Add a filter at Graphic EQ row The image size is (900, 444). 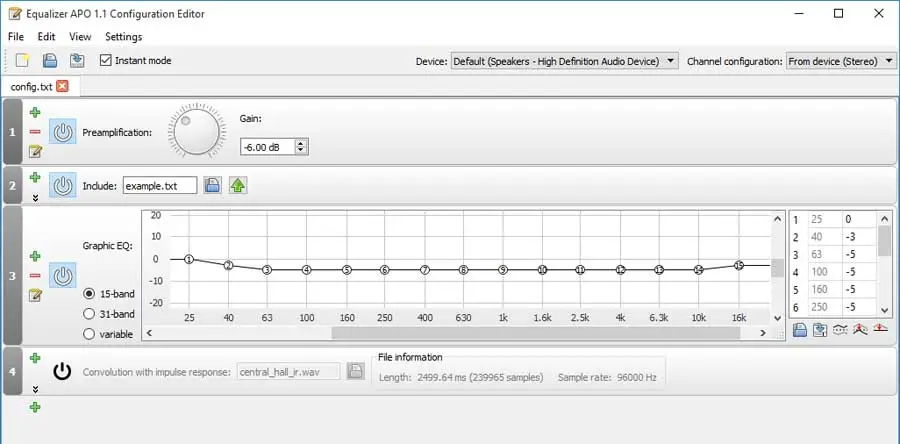(x=35, y=256)
